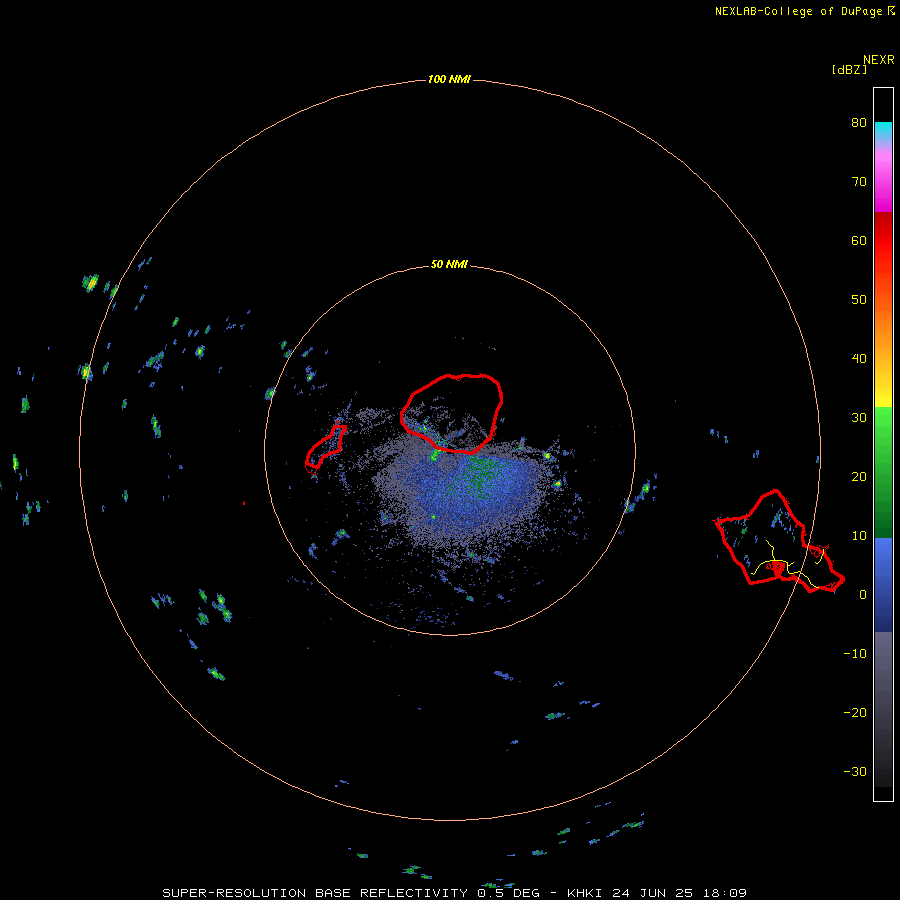
Task: Click the red island outline with yellow roads
Action: click(779, 541)
